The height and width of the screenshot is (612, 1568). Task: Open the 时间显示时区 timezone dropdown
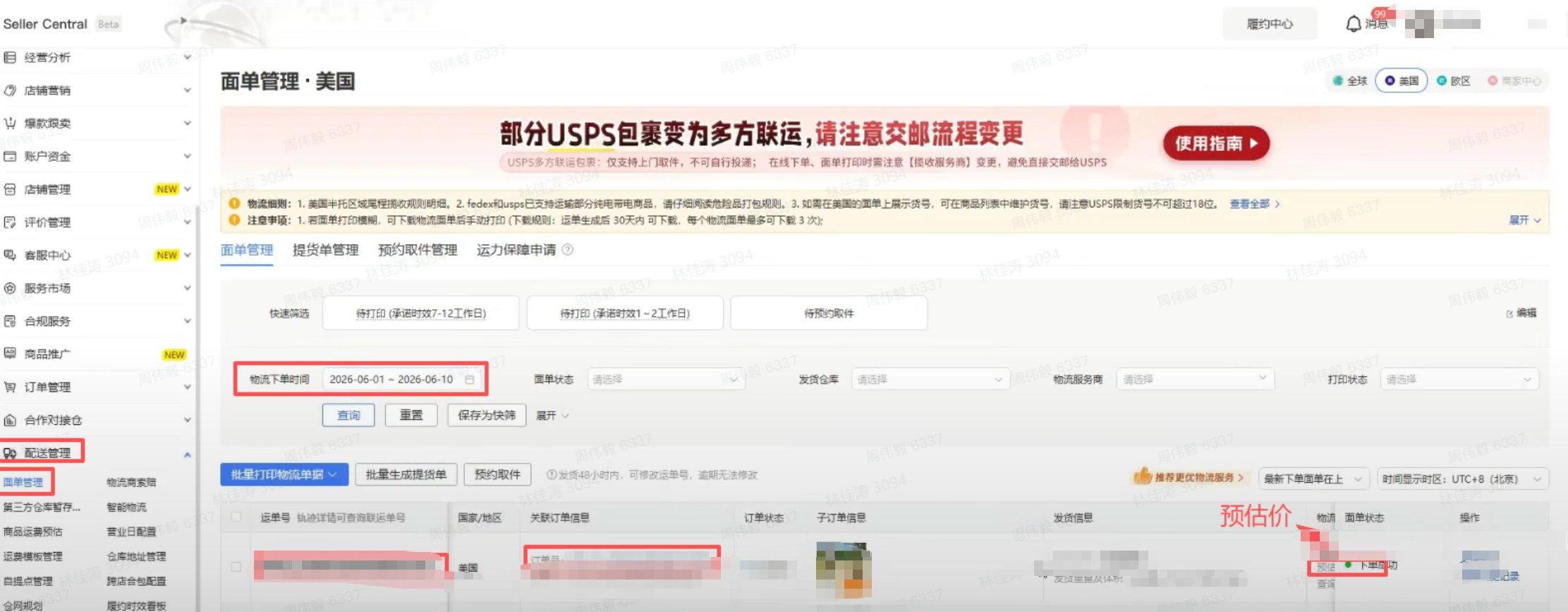(1463, 479)
